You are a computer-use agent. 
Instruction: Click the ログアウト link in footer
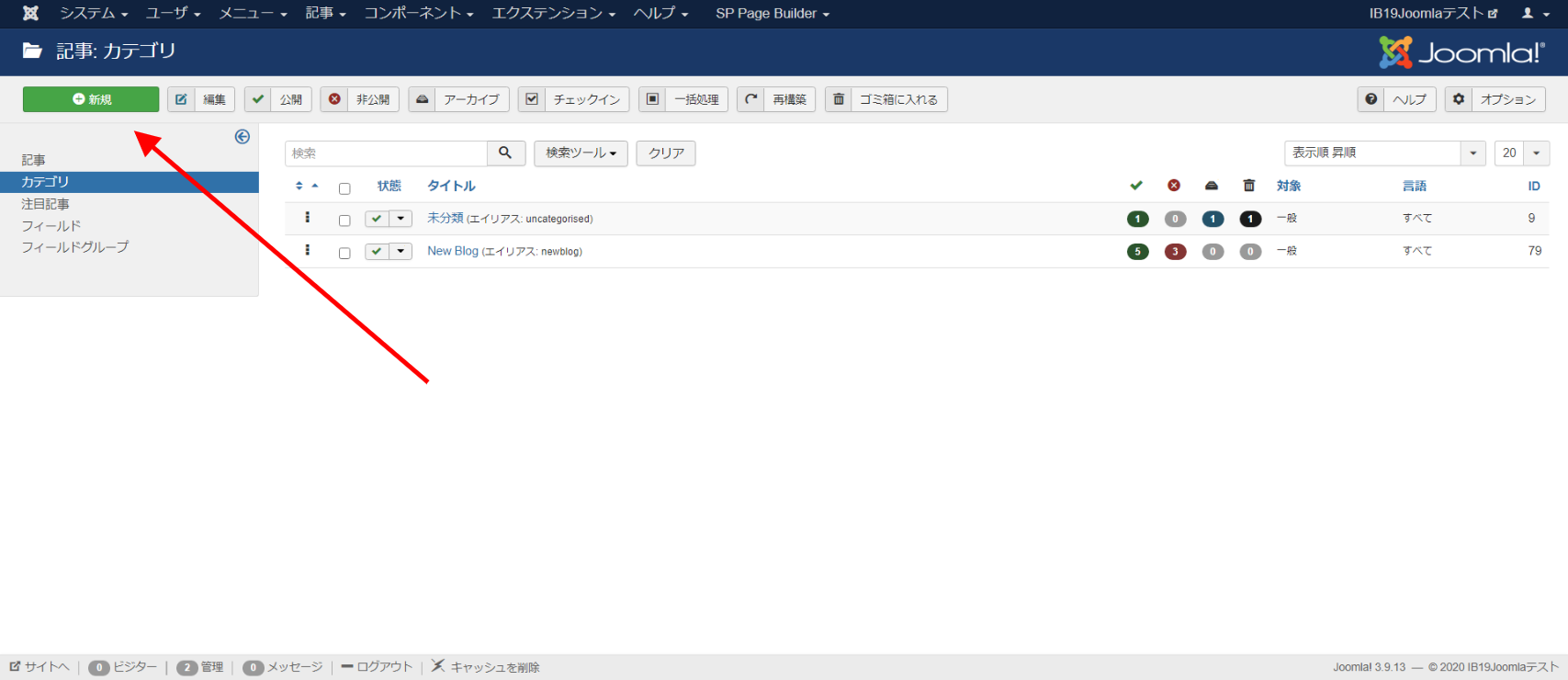pos(377,666)
